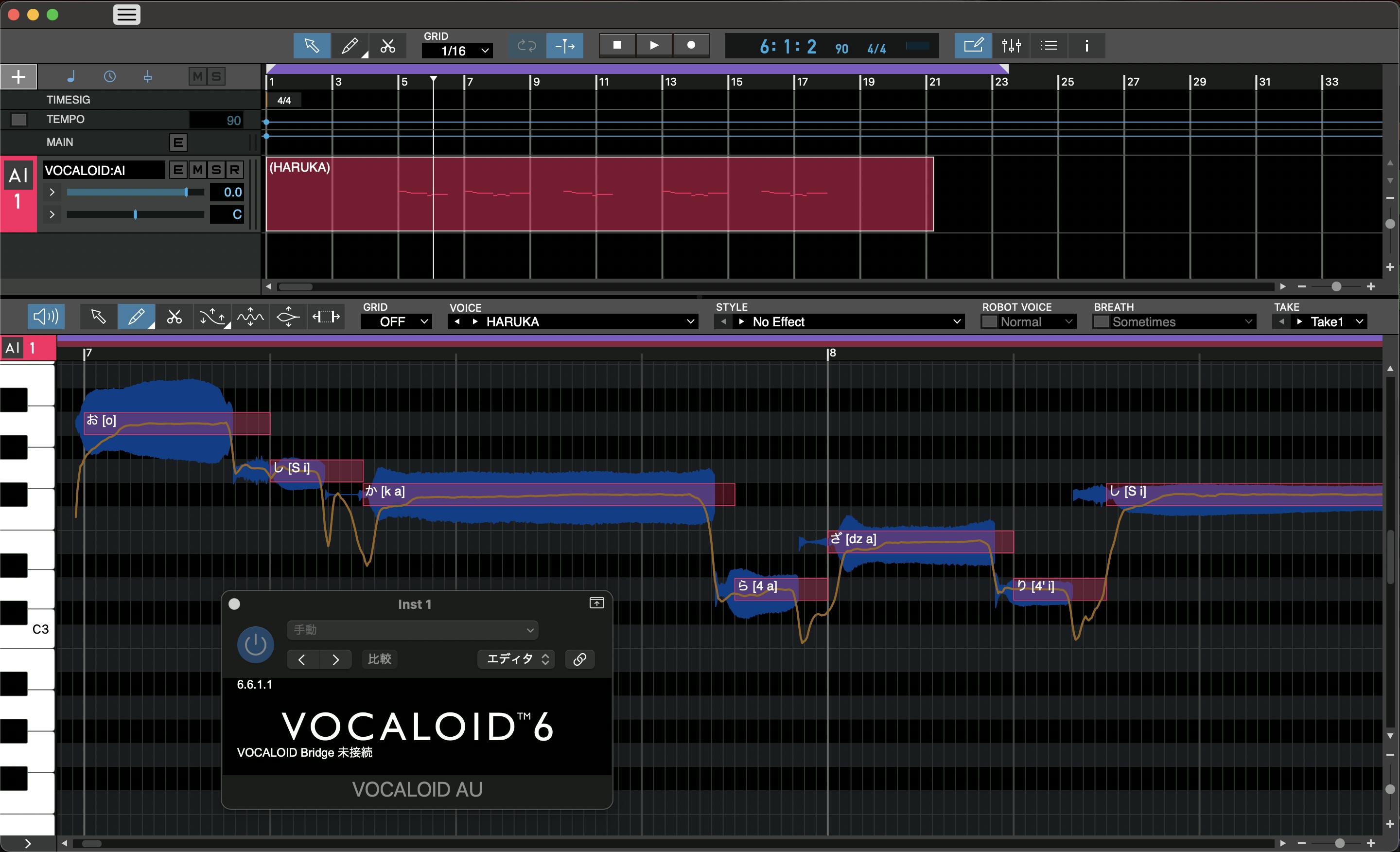Open the top GRID 1/16 dropdown
The width and height of the screenshot is (1400, 852).
click(x=457, y=51)
